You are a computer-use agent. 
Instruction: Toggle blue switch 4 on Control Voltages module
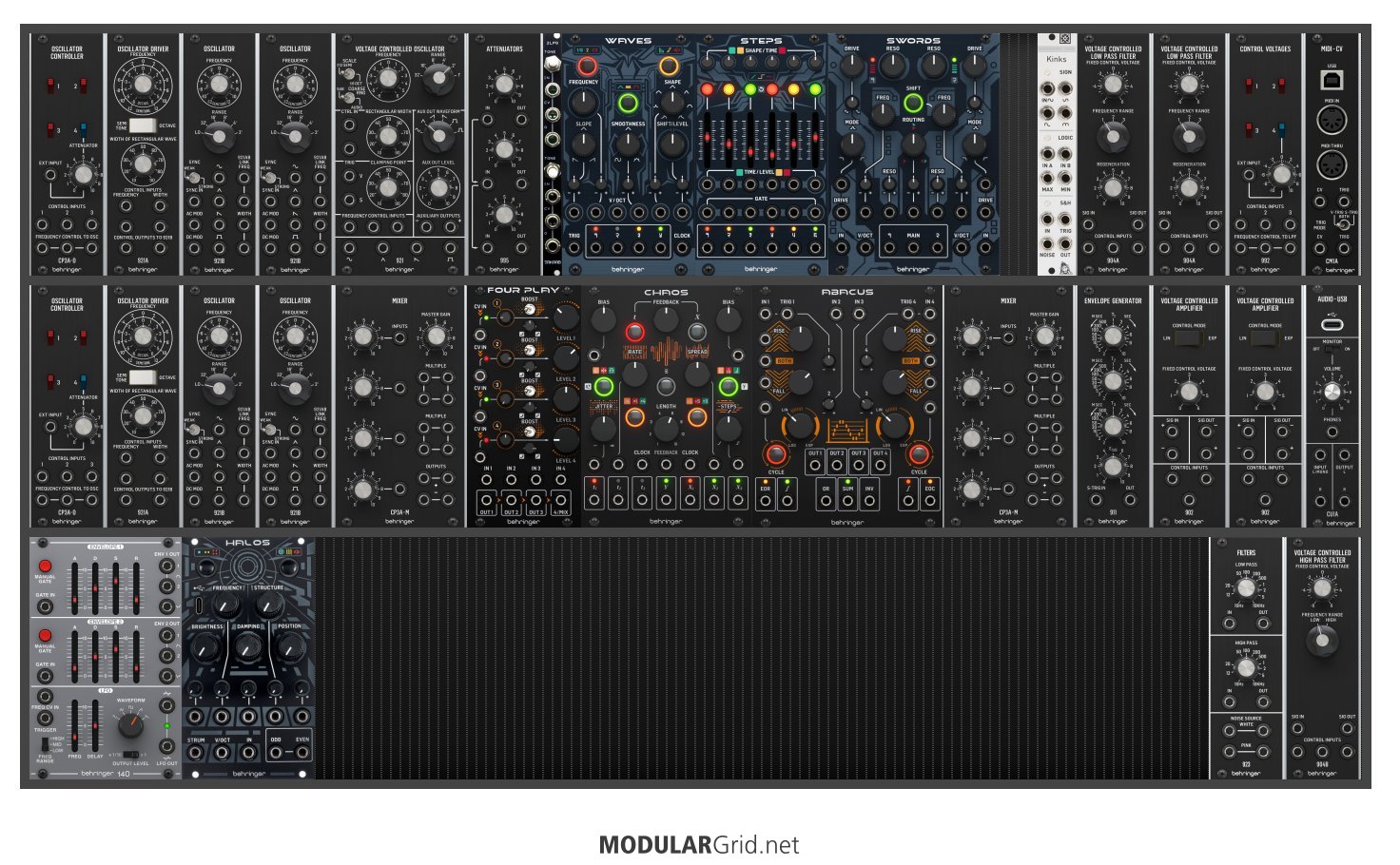pos(1282,130)
